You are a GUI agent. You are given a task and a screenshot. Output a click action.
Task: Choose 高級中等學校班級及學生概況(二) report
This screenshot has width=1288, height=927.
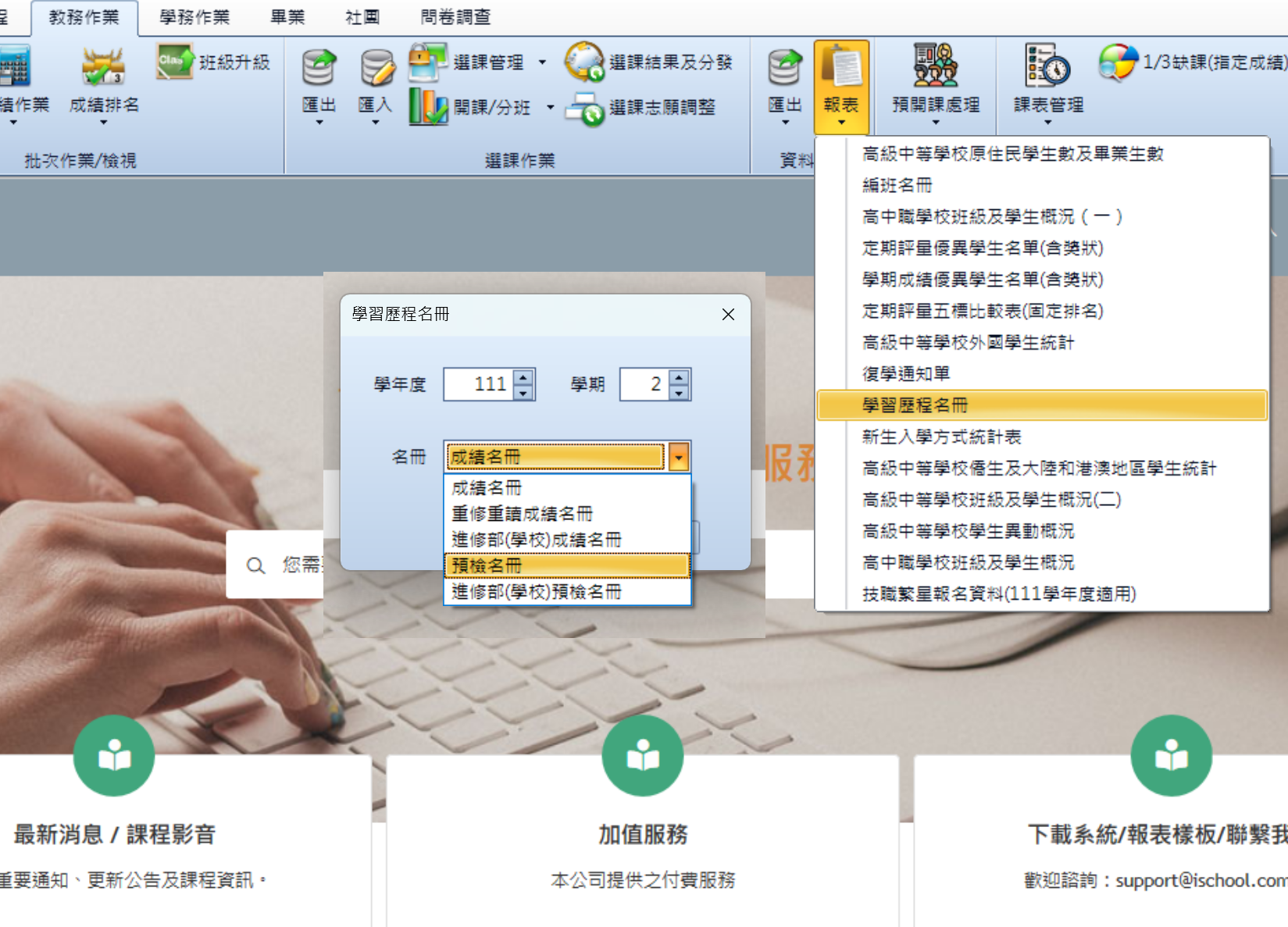pyautogui.click(x=1042, y=499)
